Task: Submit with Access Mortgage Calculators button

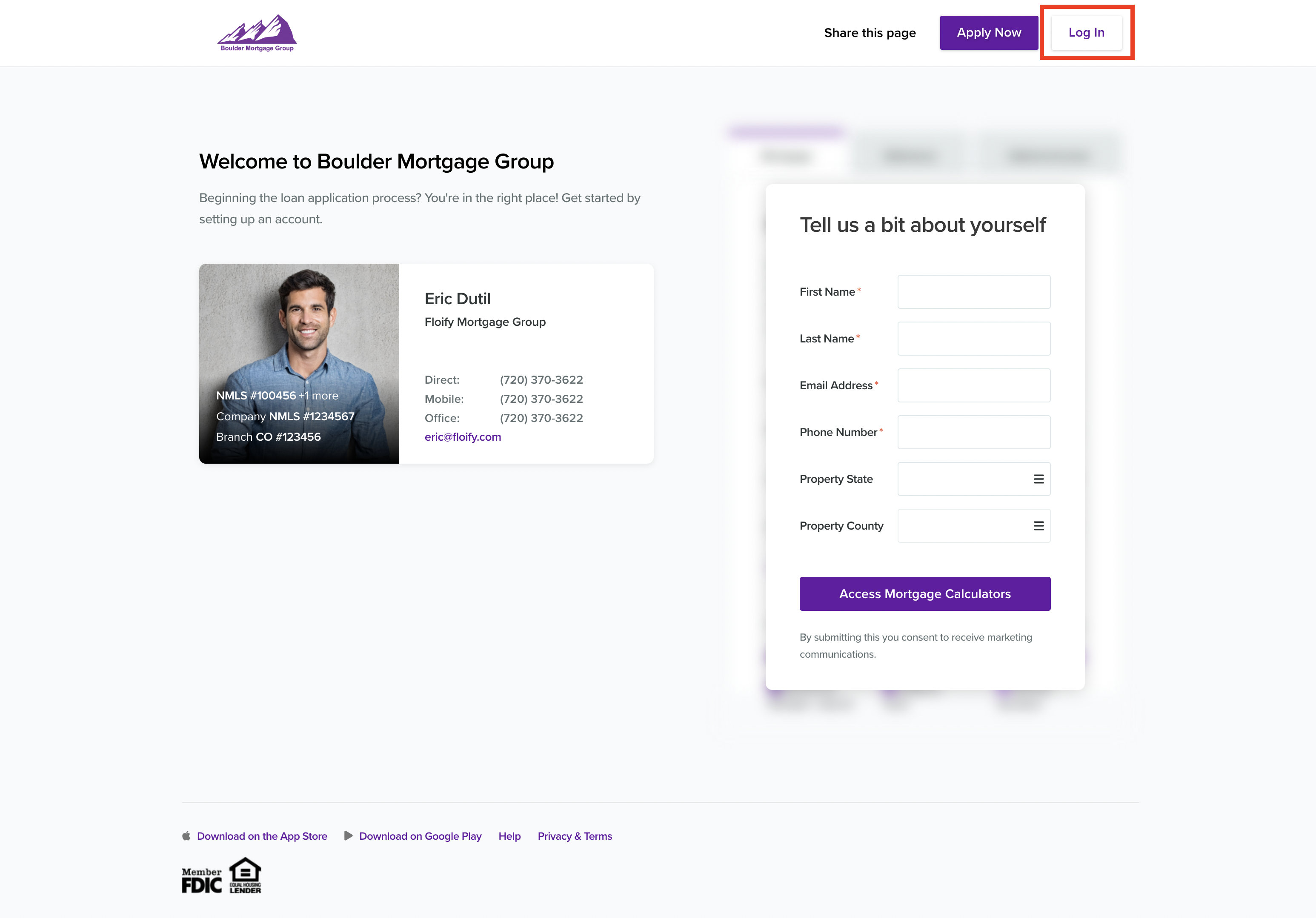Action: 924,594
